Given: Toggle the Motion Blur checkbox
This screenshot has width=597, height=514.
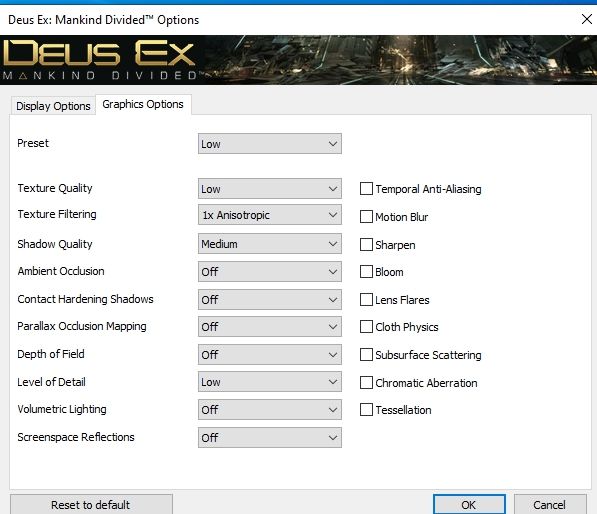Looking at the screenshot, I should click(366, 217).
